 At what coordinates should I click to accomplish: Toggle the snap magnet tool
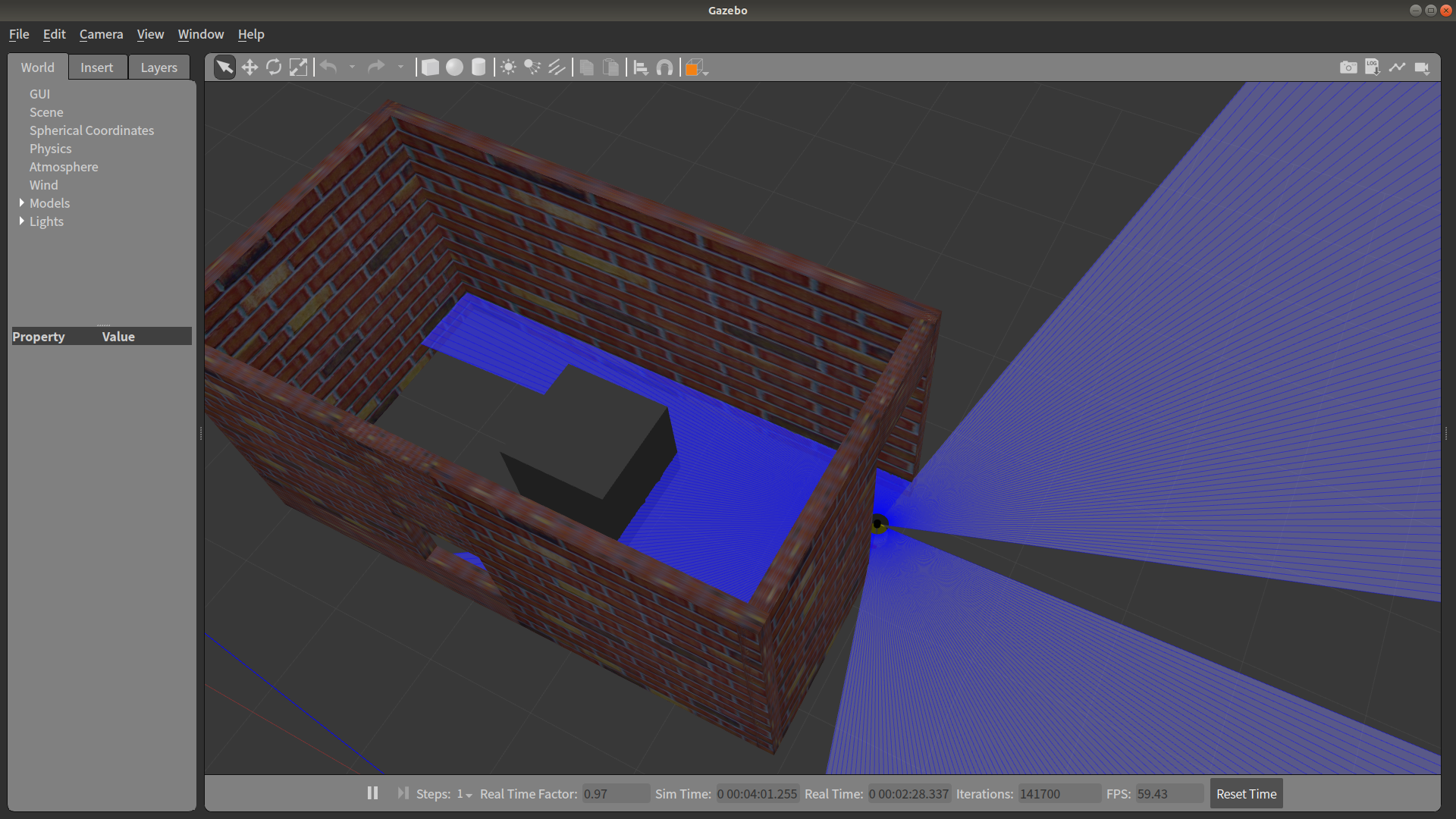coord(664,67)
